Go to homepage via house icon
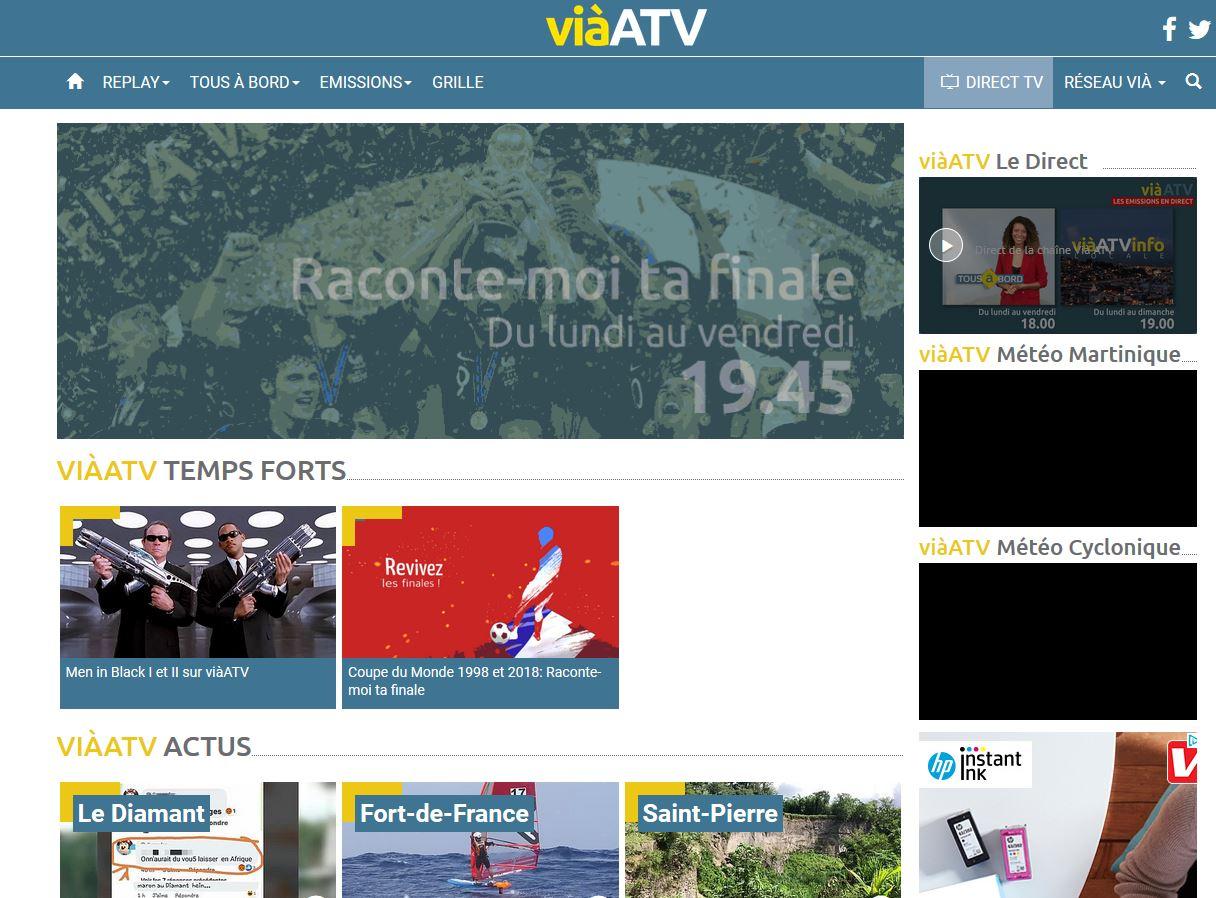The height and width of the screenshot is (898, 1216). [75, 82]
